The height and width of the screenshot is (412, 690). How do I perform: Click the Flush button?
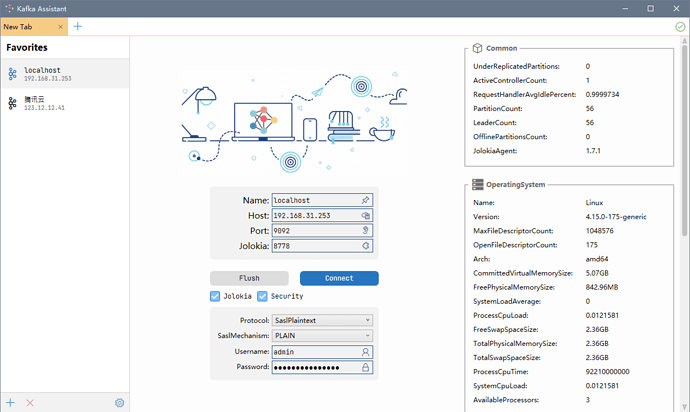tap(249, 278)
